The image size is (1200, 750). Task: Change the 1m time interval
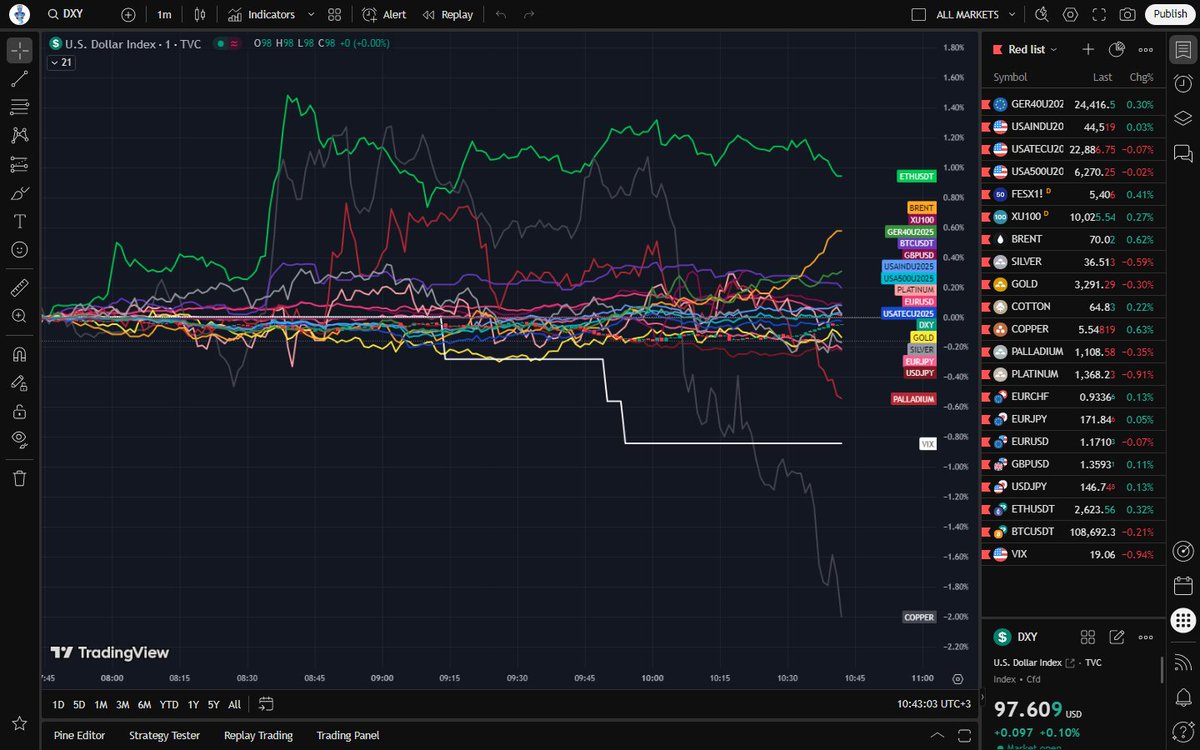164,15
